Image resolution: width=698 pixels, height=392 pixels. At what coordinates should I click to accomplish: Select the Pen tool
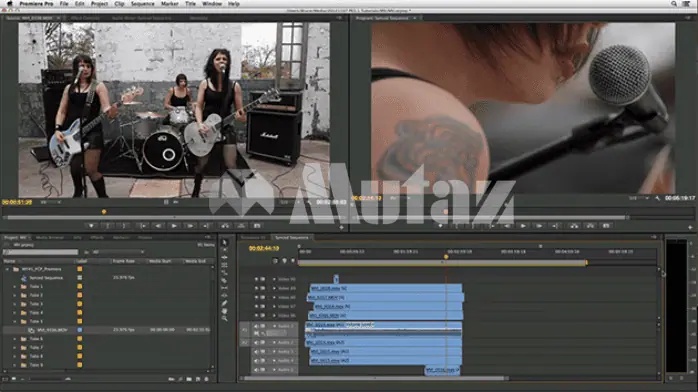click(x=224, y=303)
